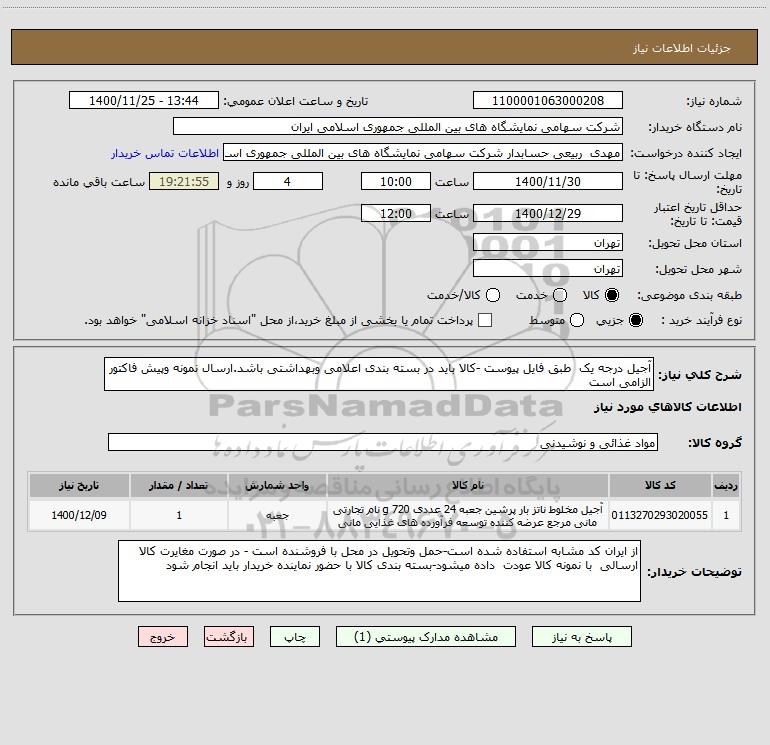Click the شهر محل تحویل field تهران
Image resolution: width=770 pixels, height=745 pixels.
coord(548,269)
